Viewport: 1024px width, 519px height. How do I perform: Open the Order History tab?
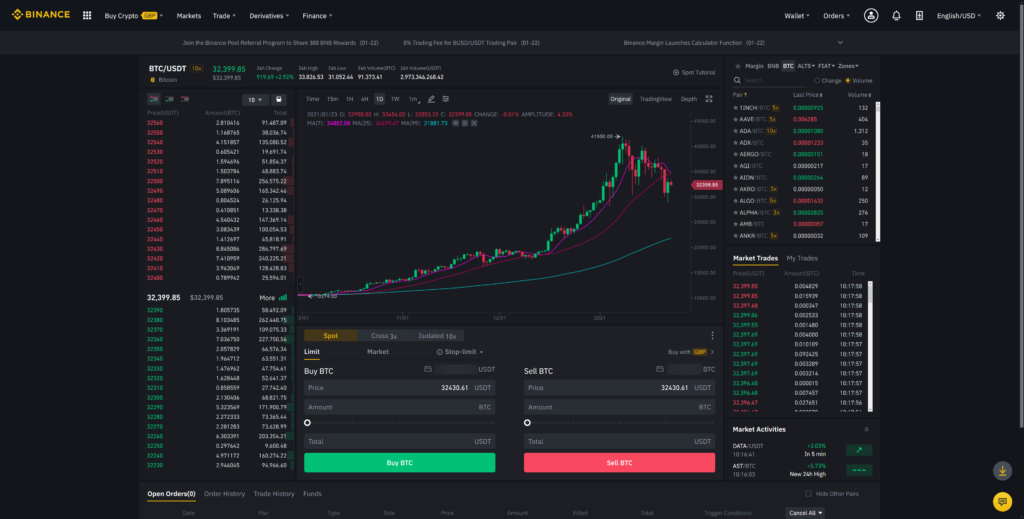[x=224, y=494]
